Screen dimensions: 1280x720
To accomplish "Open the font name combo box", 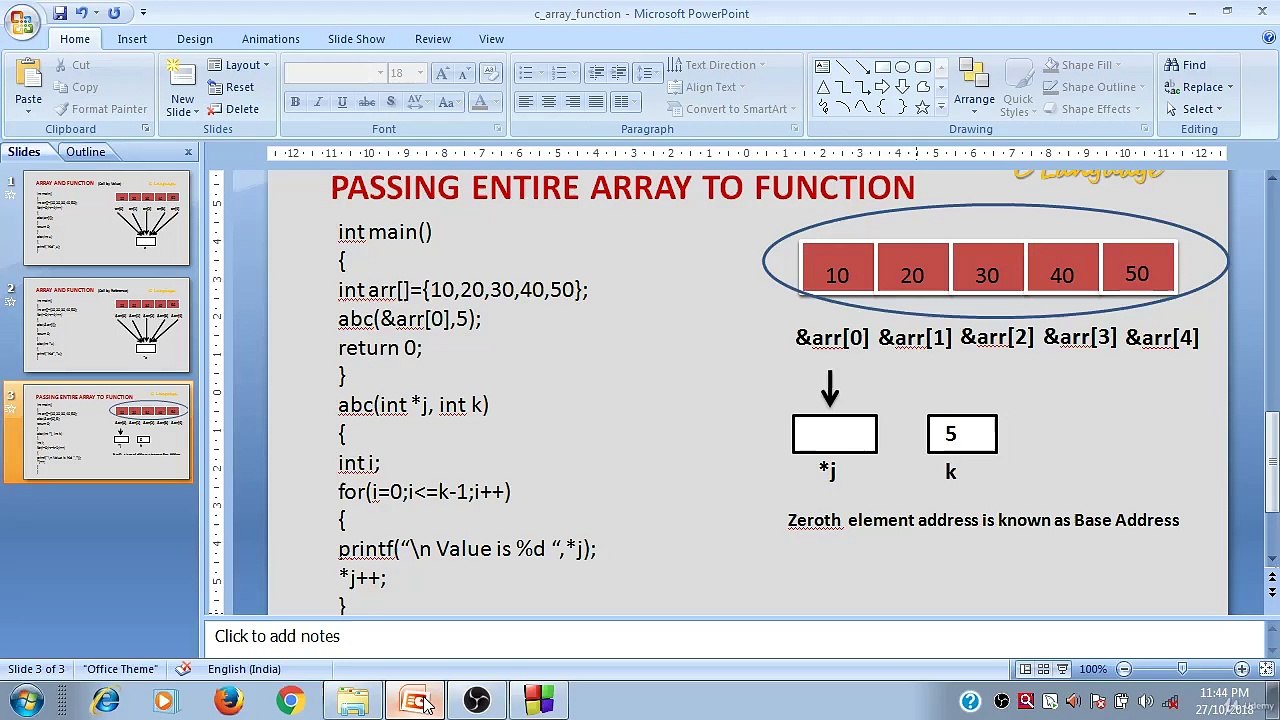I will click(x=335, y=73).
